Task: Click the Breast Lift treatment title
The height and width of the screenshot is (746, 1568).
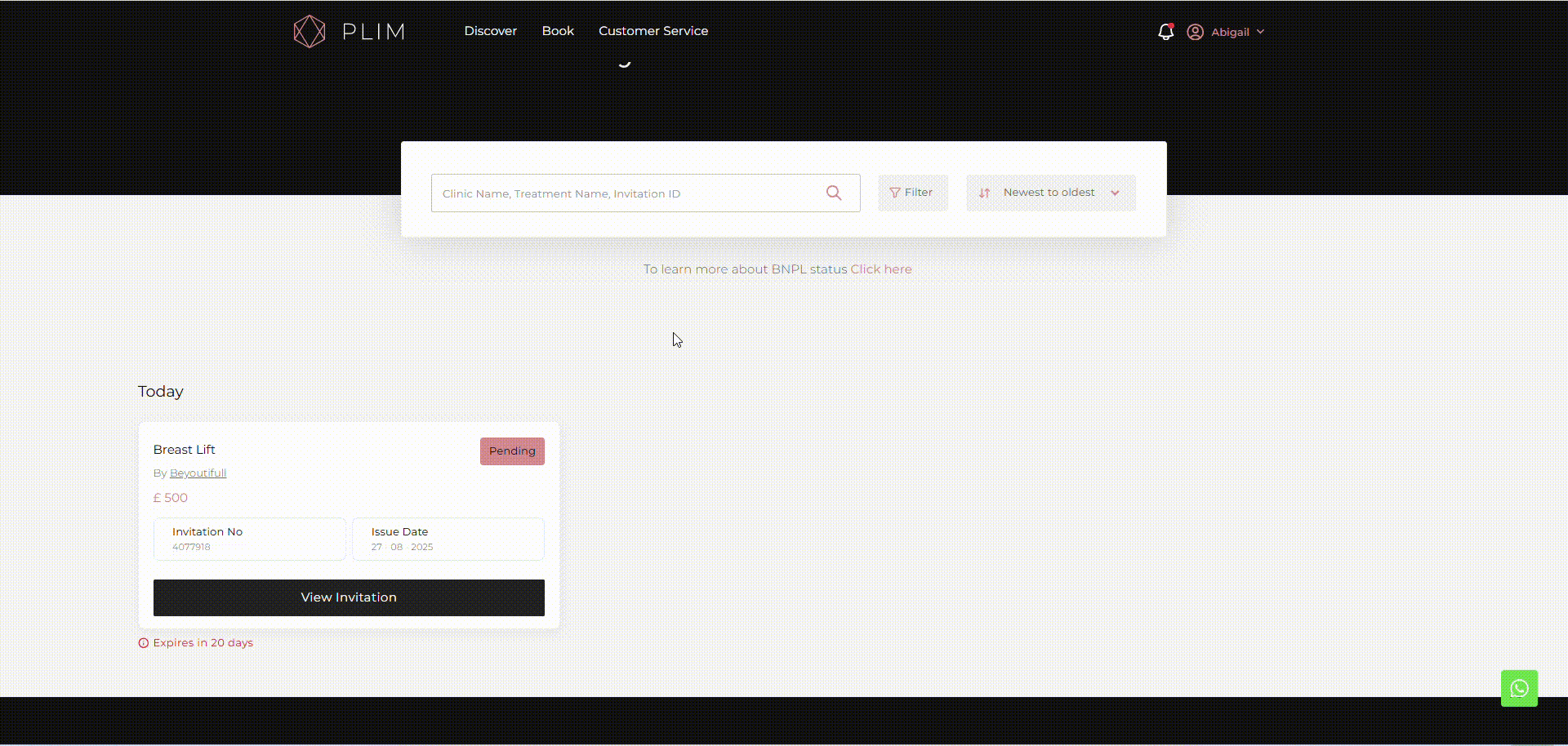Action: tap(185, 450)
